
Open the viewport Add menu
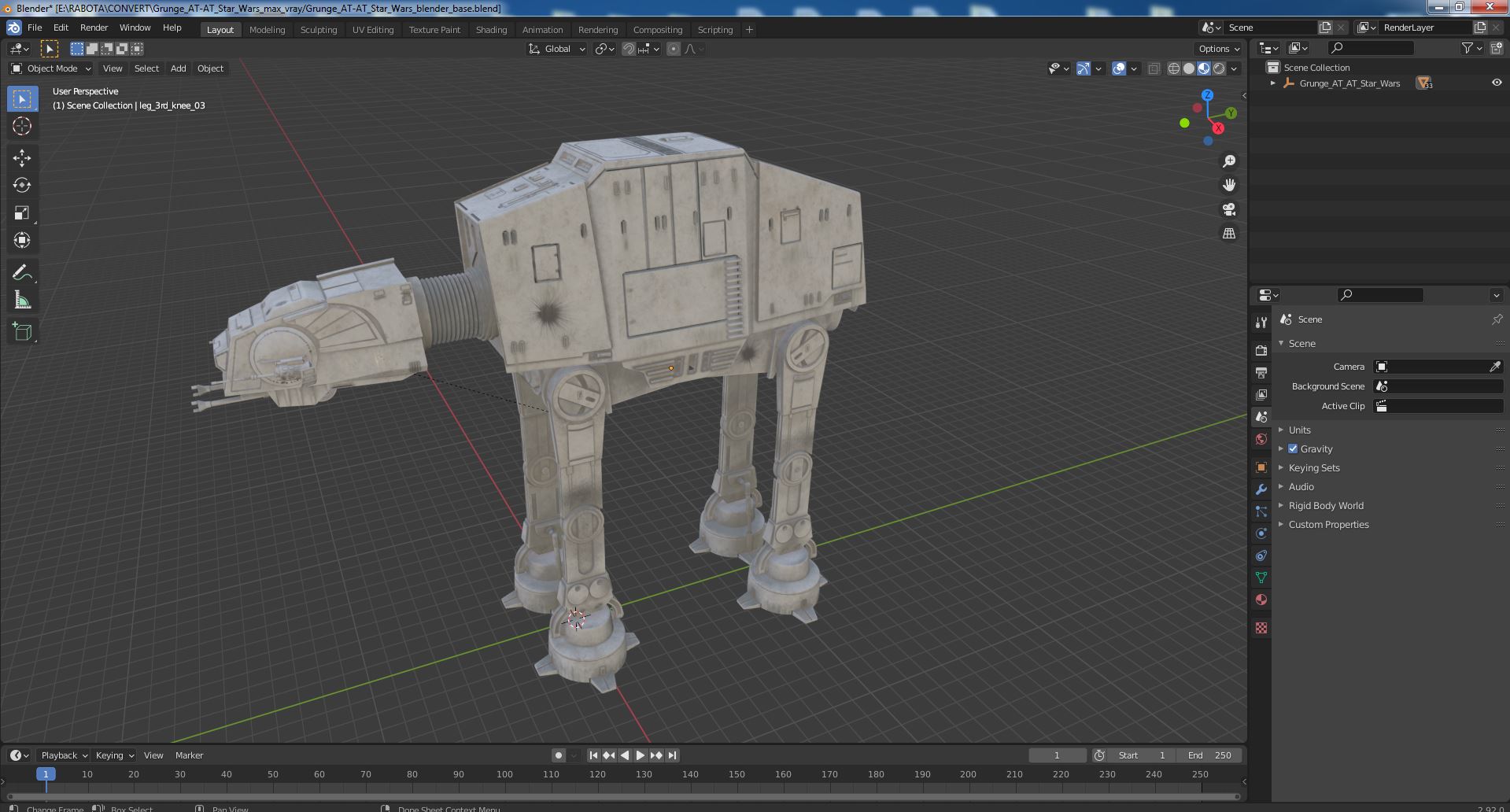179,68
